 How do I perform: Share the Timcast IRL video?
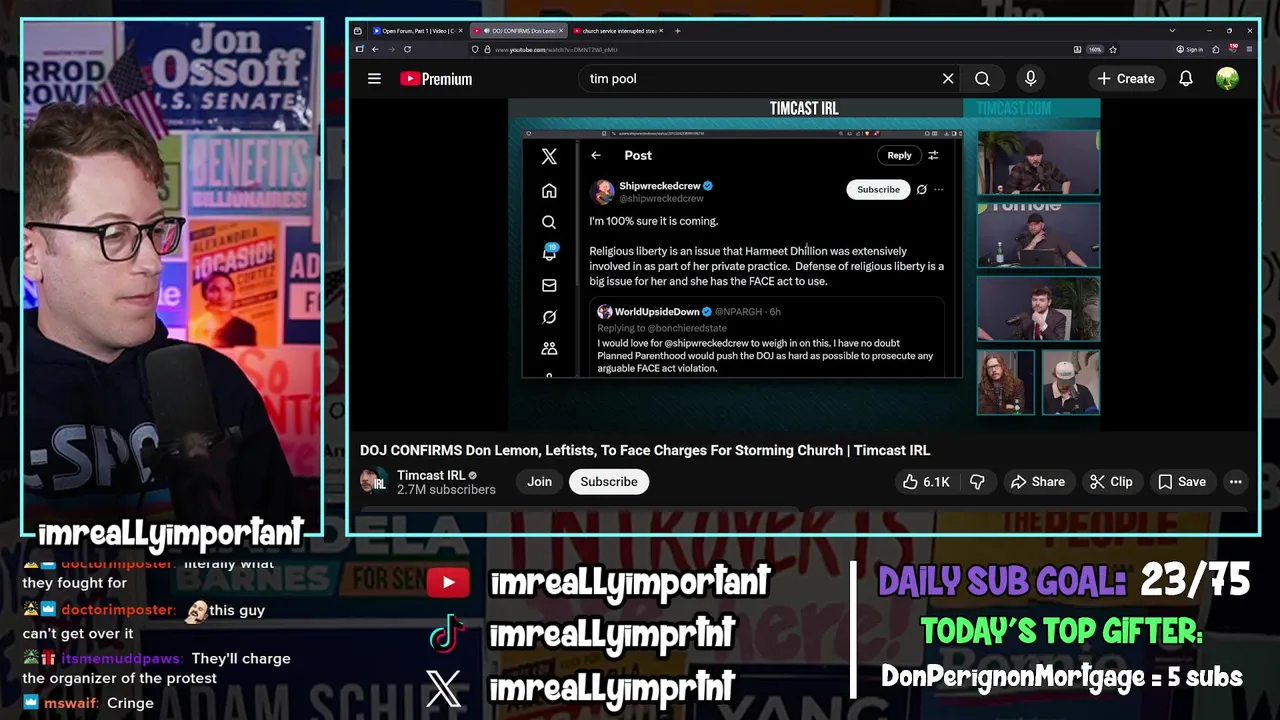(1038, 482)
